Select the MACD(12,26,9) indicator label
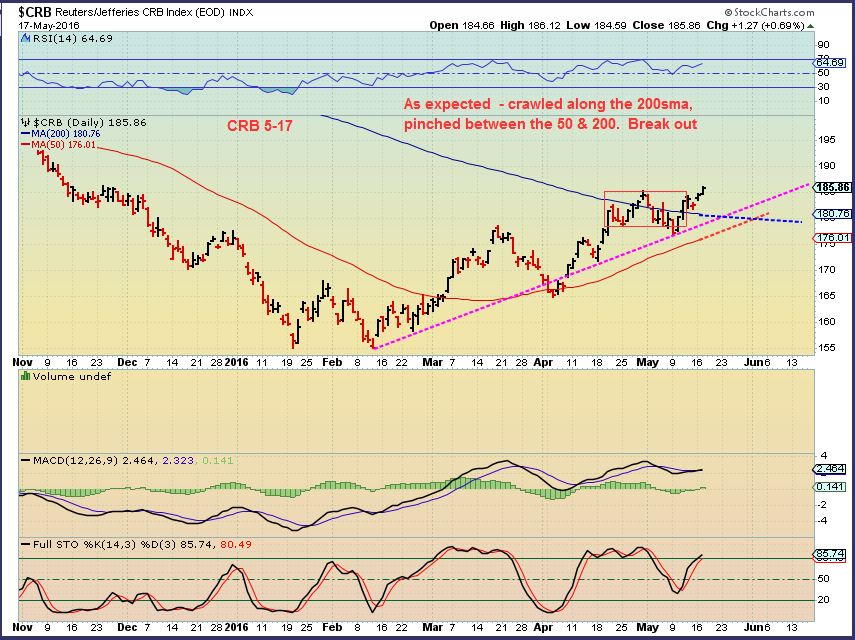Screen dimensions: 855x640 [76, 461]
